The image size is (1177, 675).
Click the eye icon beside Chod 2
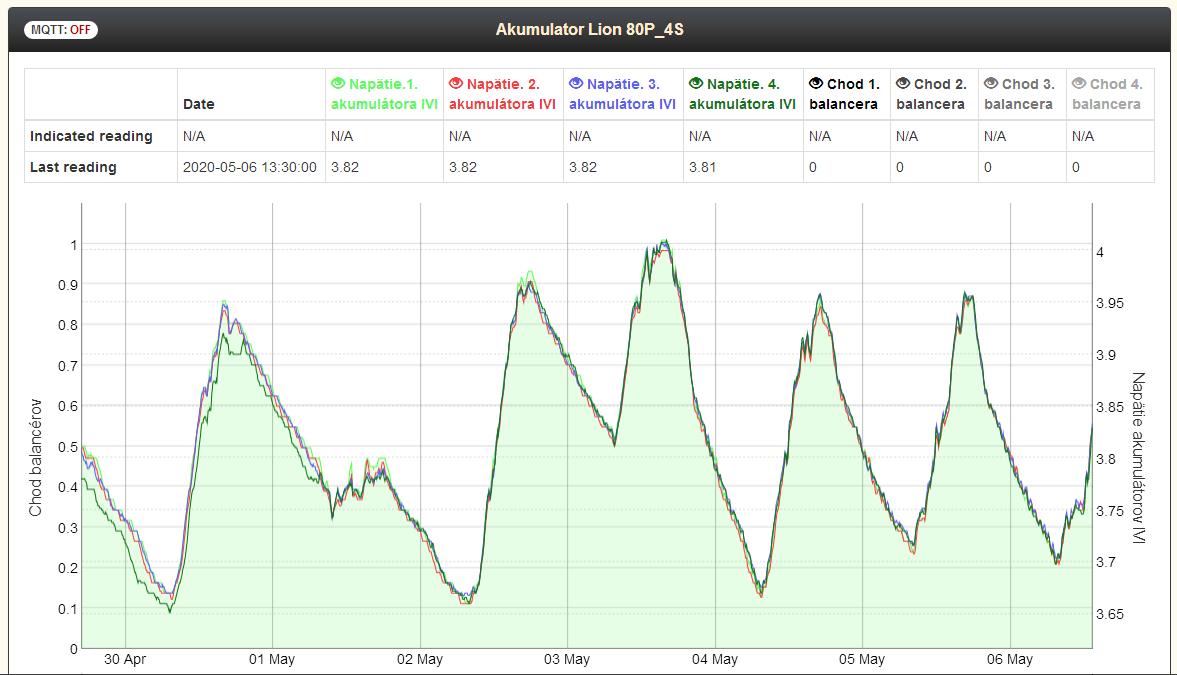click(903, 84)
